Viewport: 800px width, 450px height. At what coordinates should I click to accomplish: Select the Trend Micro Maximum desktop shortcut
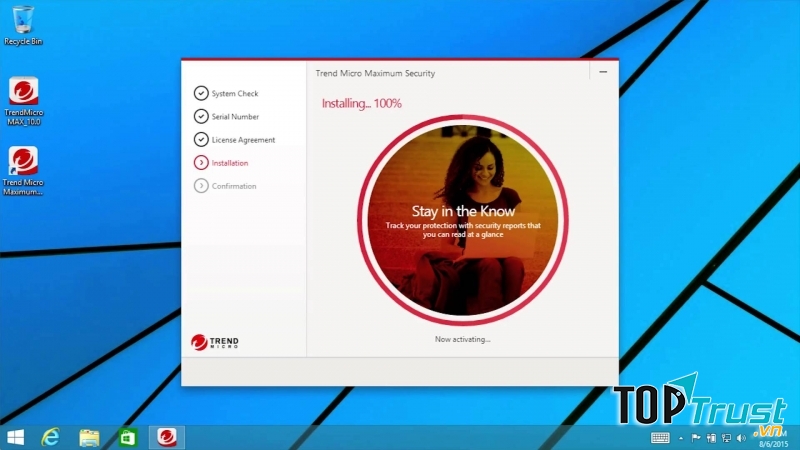click(23, 171)
